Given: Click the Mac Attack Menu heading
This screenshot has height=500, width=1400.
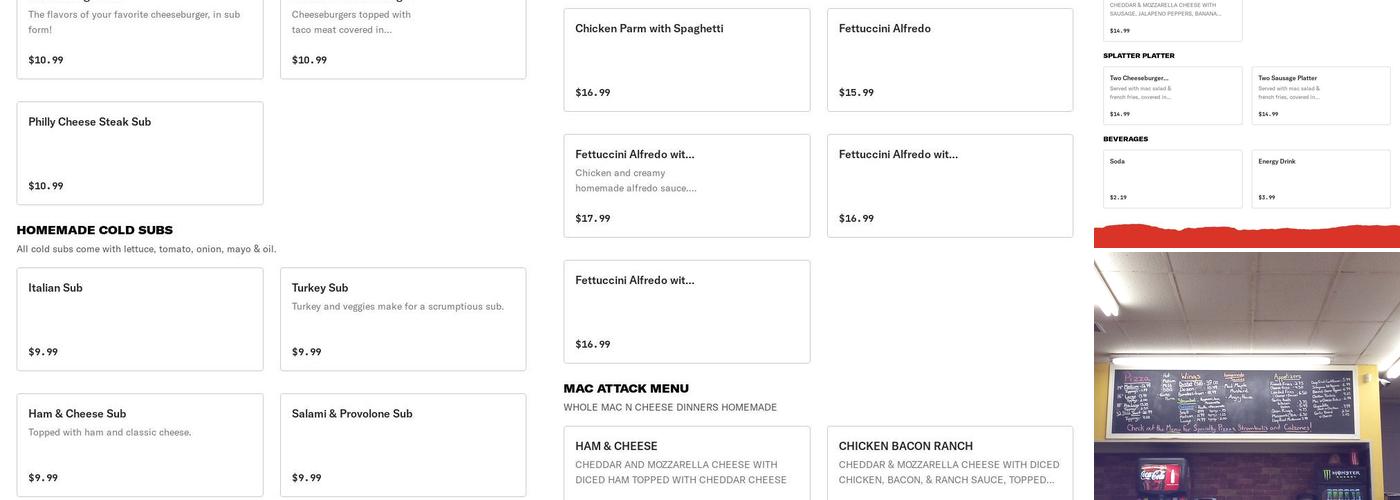Looking at the screenshot, I should [x=626, y=389].
